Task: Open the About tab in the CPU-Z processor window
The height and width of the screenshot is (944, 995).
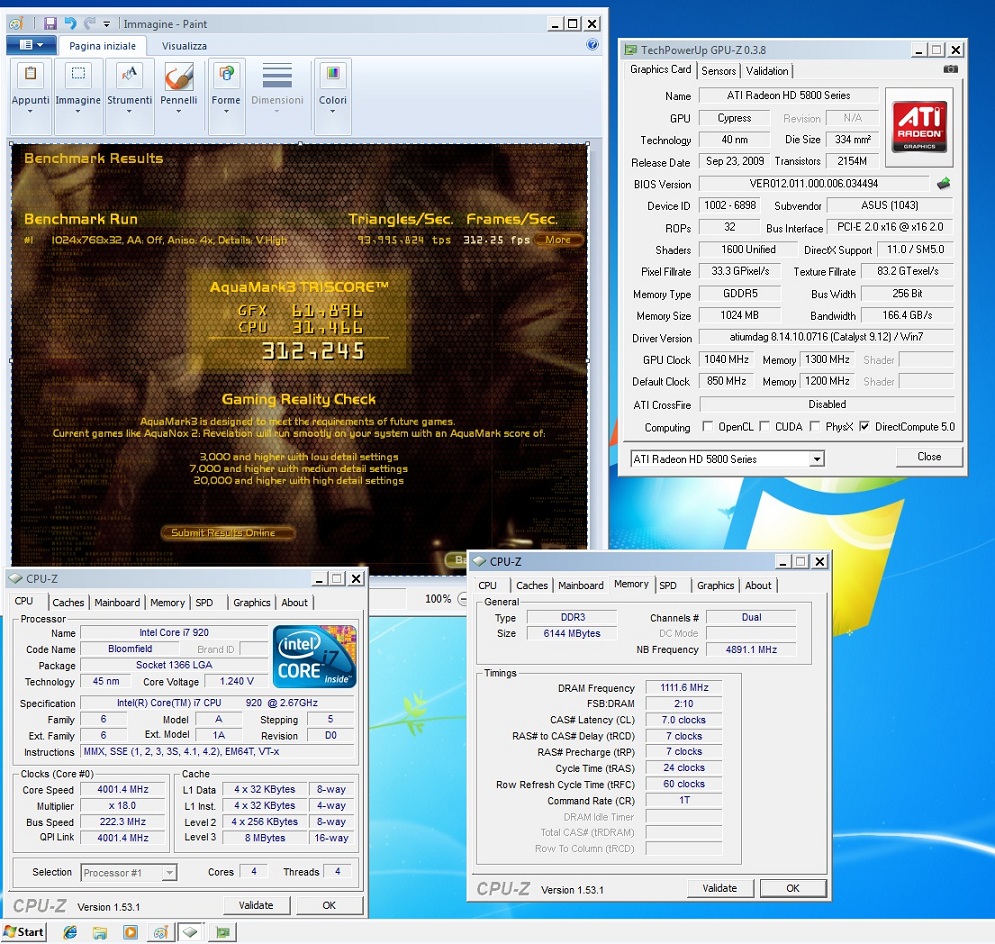Action: [x=294, y=603]
